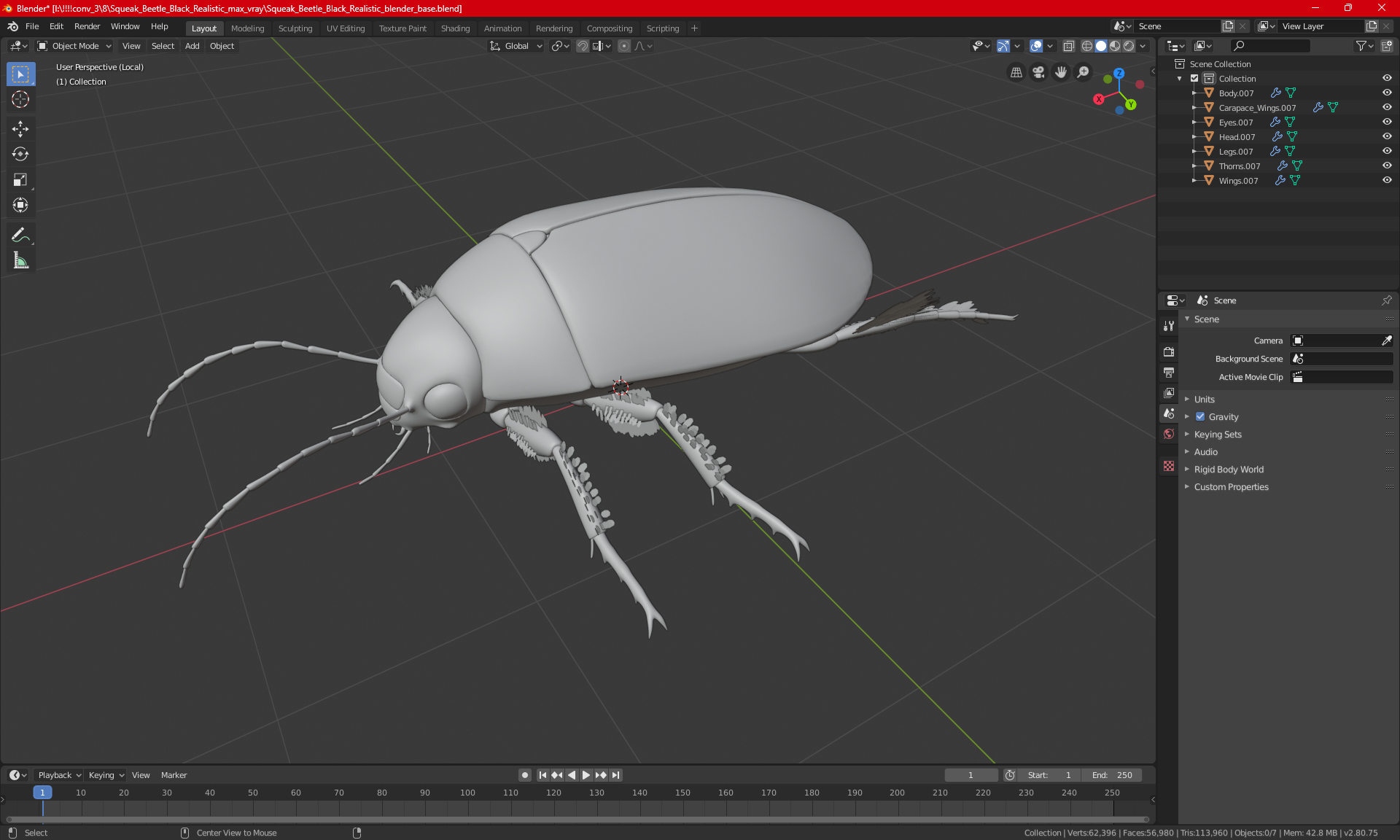Open the Global transform orientation dropdown
This screenshot has height=840, width=1400.
point(516,46)
